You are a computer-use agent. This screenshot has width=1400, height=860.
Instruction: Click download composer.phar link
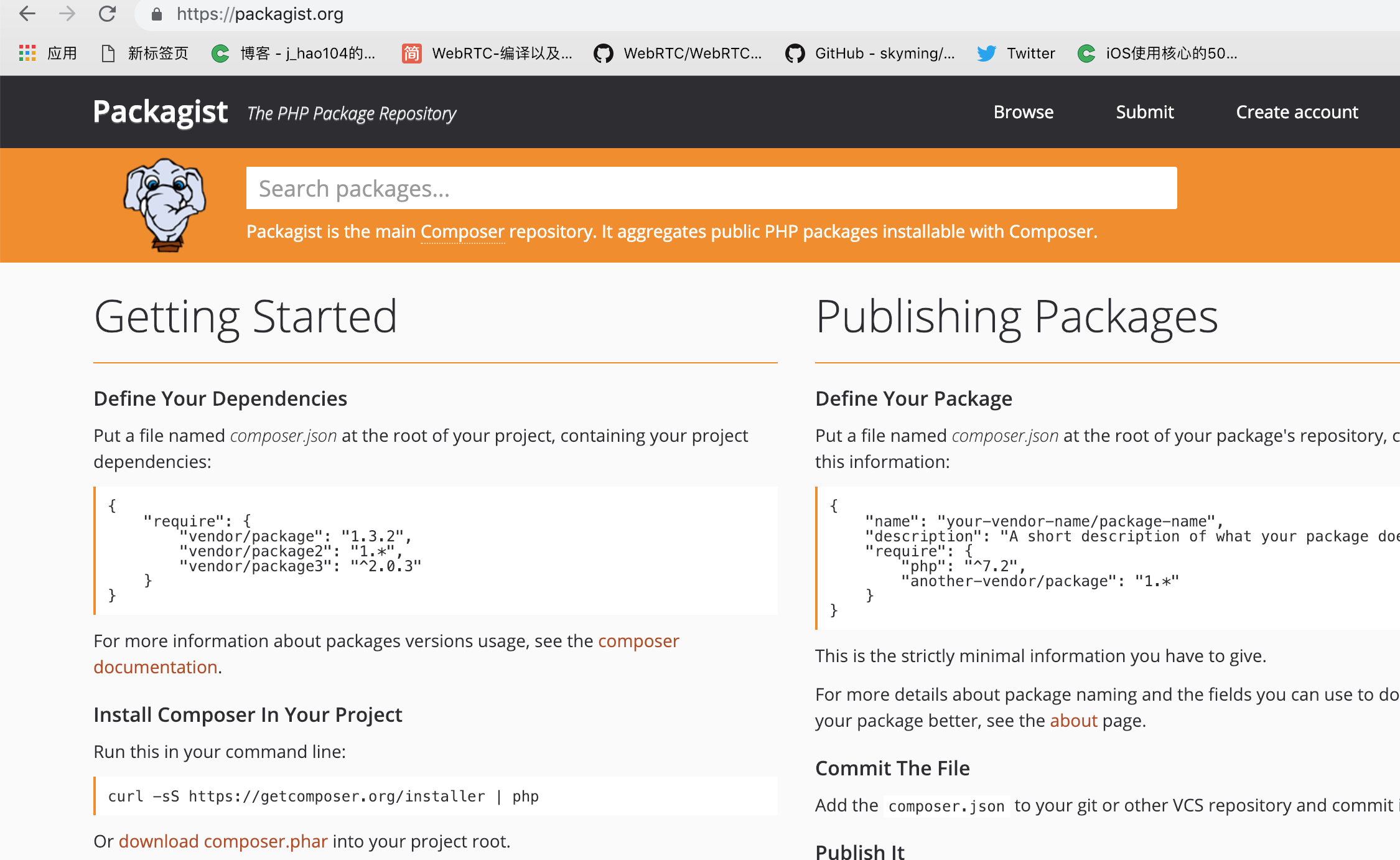click(x=223, y=841)
